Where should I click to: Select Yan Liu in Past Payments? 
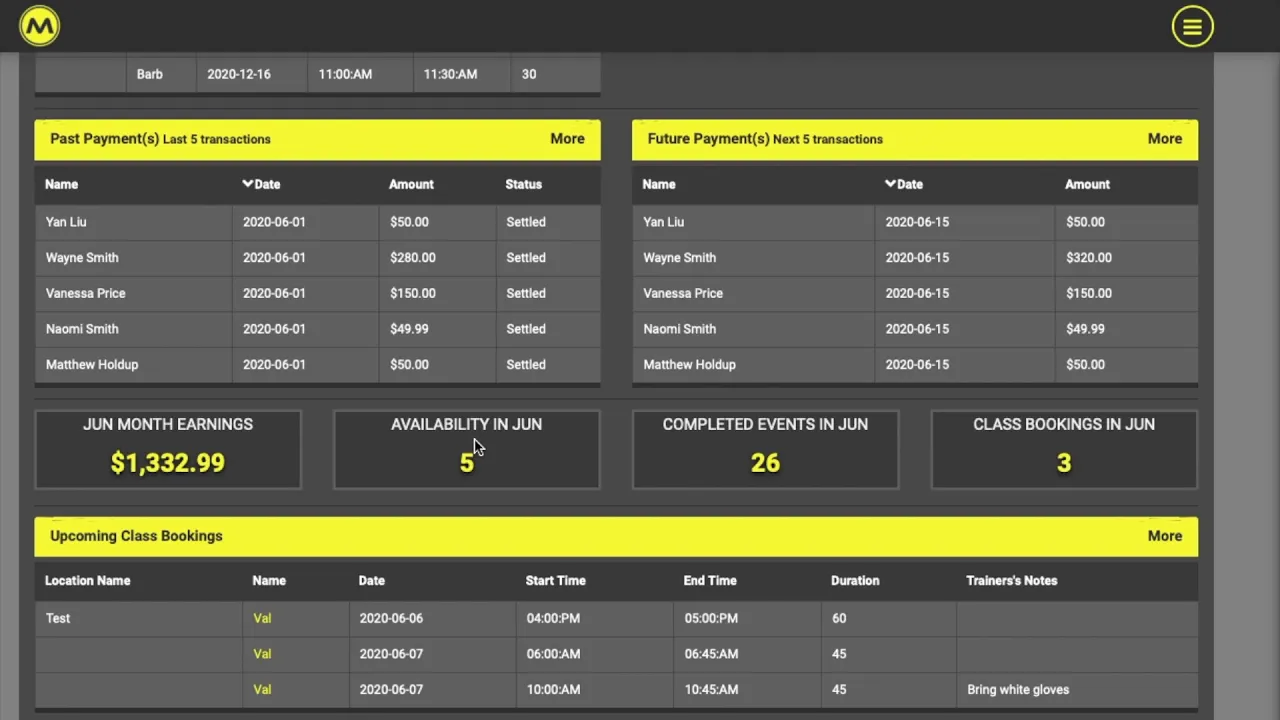pos(66,222)
